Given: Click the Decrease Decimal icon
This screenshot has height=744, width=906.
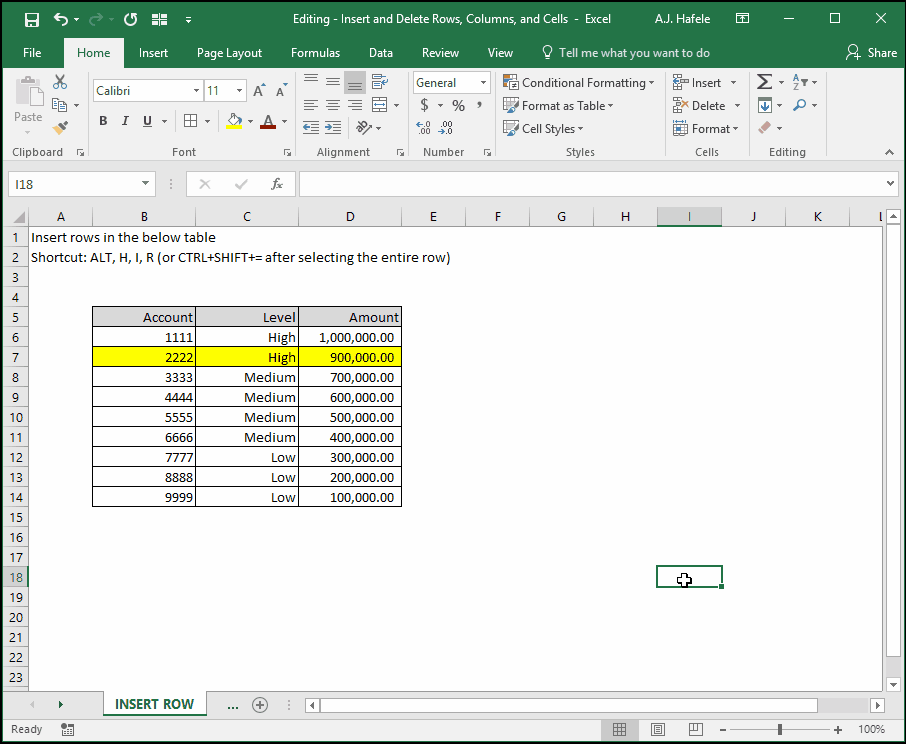Looking at the screenshot, I should click(x=445, y=128).
